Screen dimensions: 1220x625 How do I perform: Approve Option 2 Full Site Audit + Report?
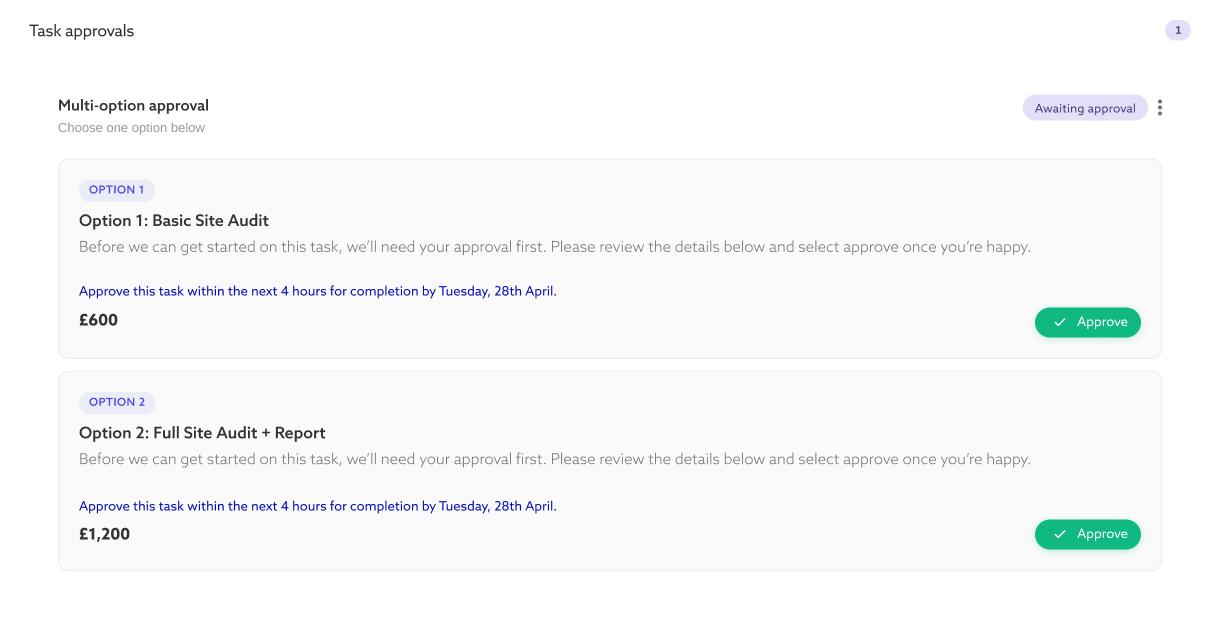(1088, 534)
